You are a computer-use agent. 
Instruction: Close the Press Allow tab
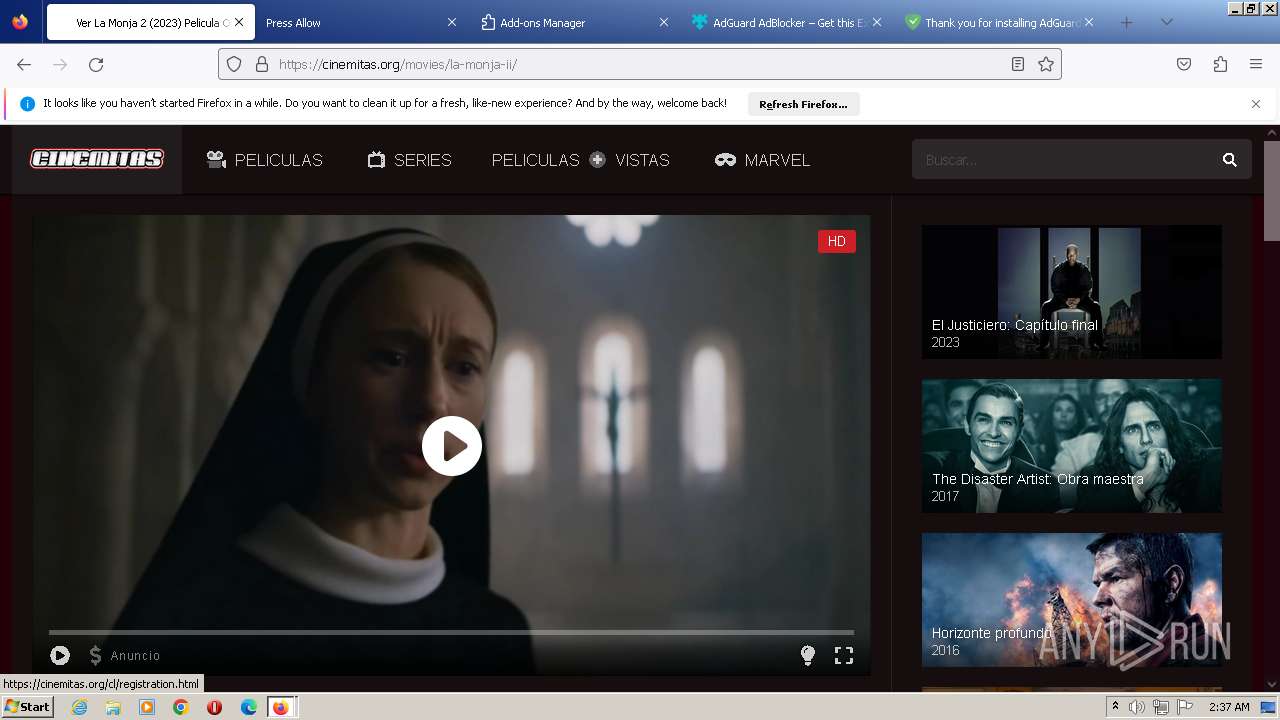(x=451, y=22)
